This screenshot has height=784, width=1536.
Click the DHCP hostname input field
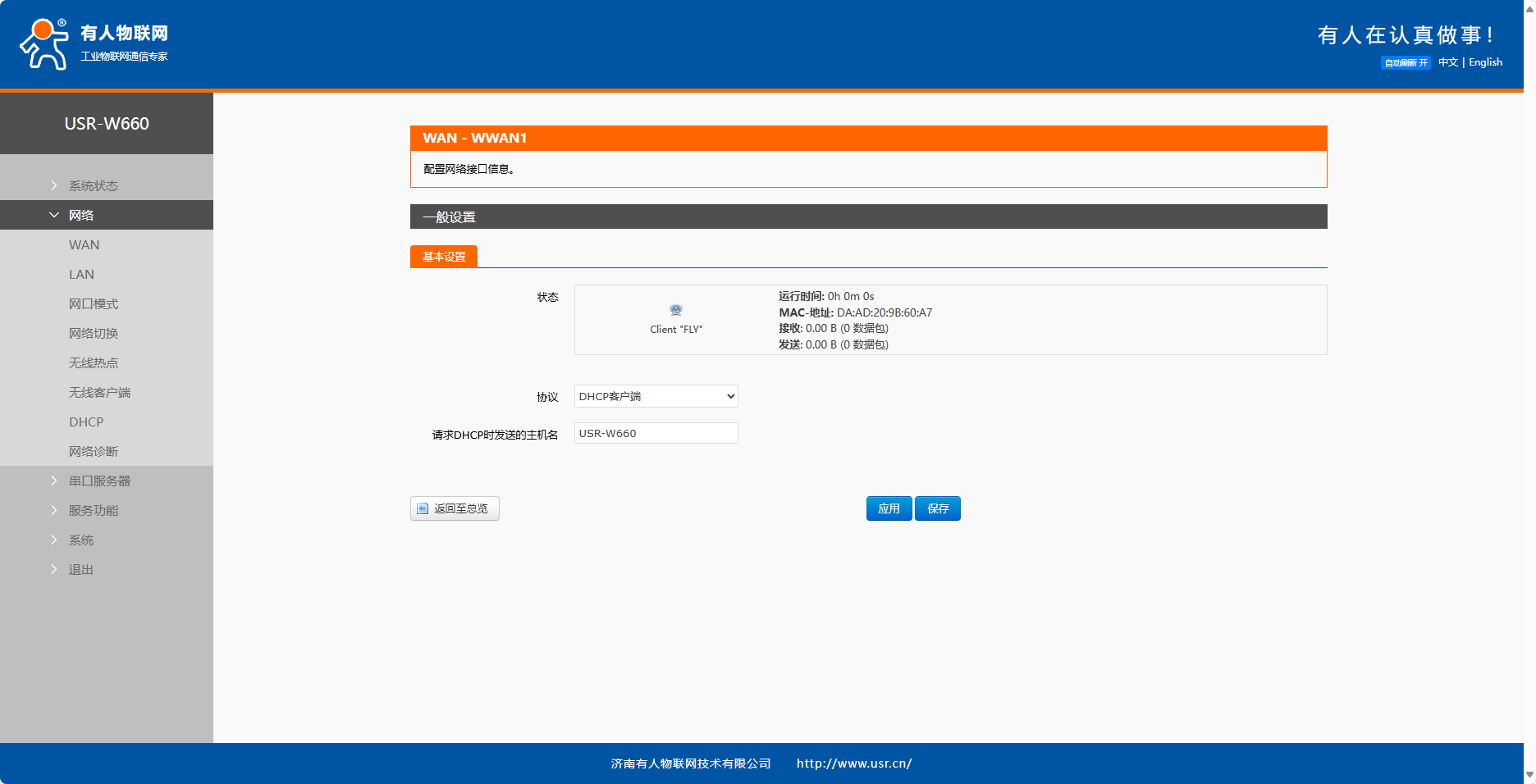(x=656, y=433)
